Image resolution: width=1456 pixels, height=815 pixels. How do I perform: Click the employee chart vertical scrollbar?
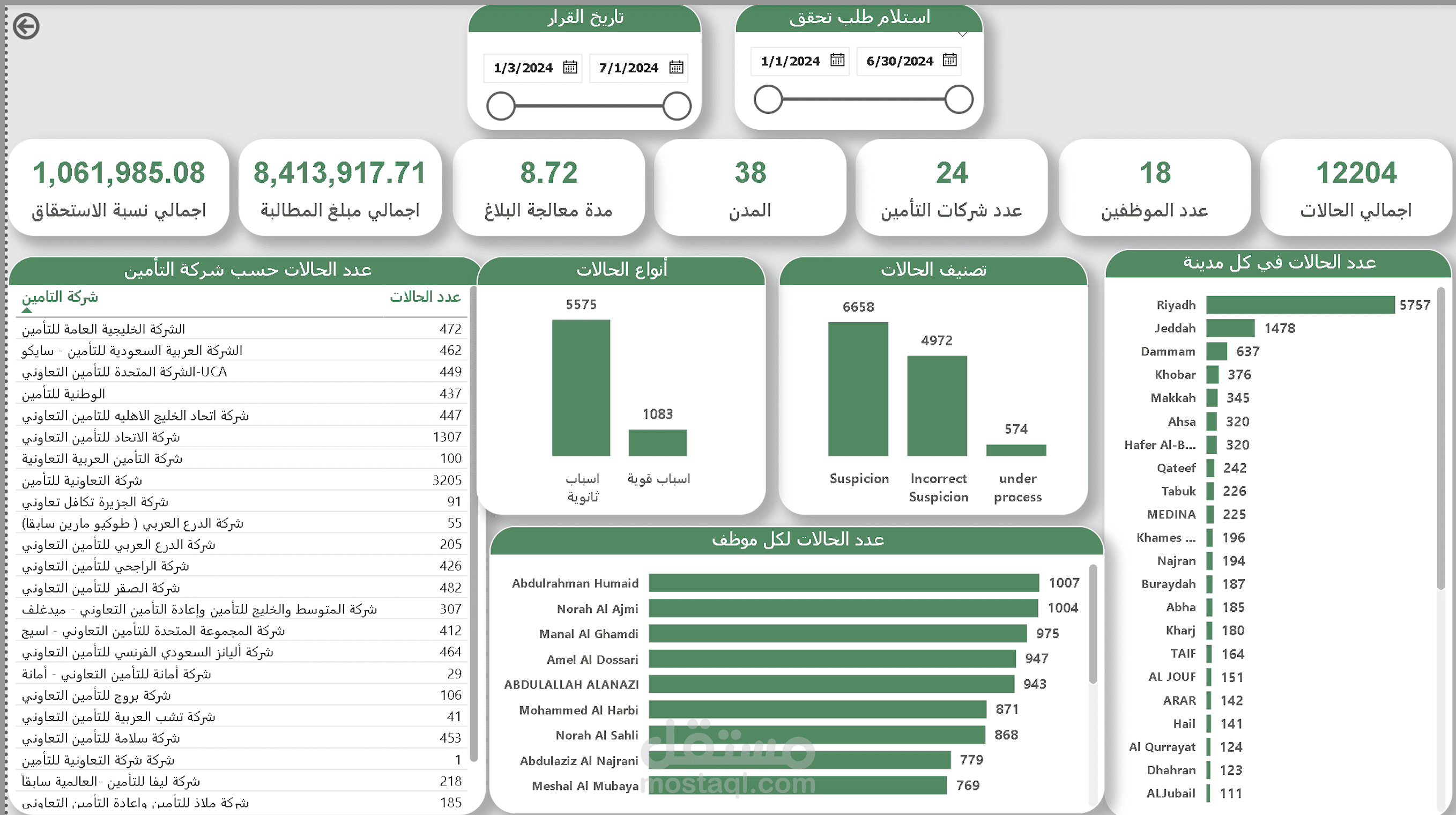pyautogui.click(x=1093, y=625)
